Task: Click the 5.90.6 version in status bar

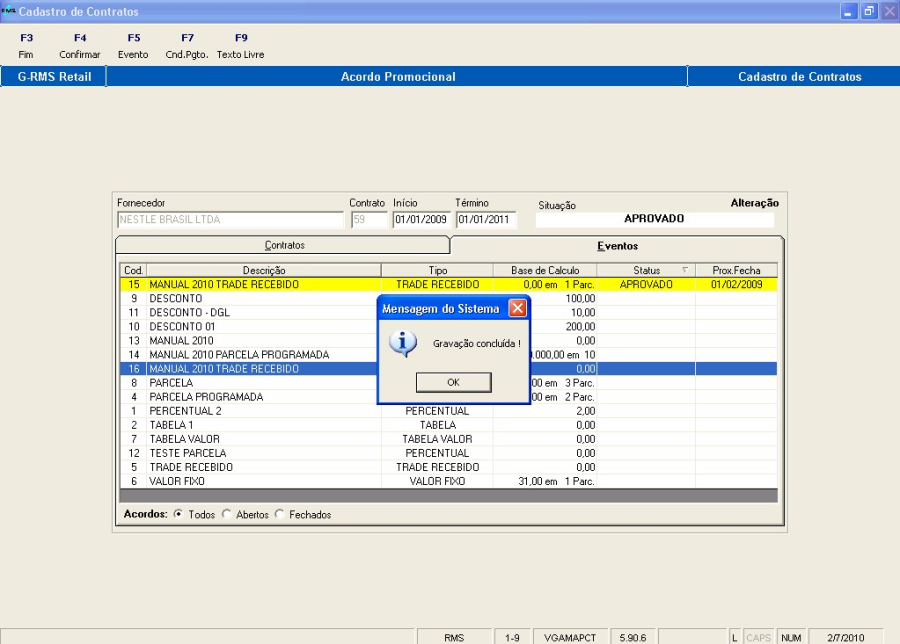Action: point(633,638)
